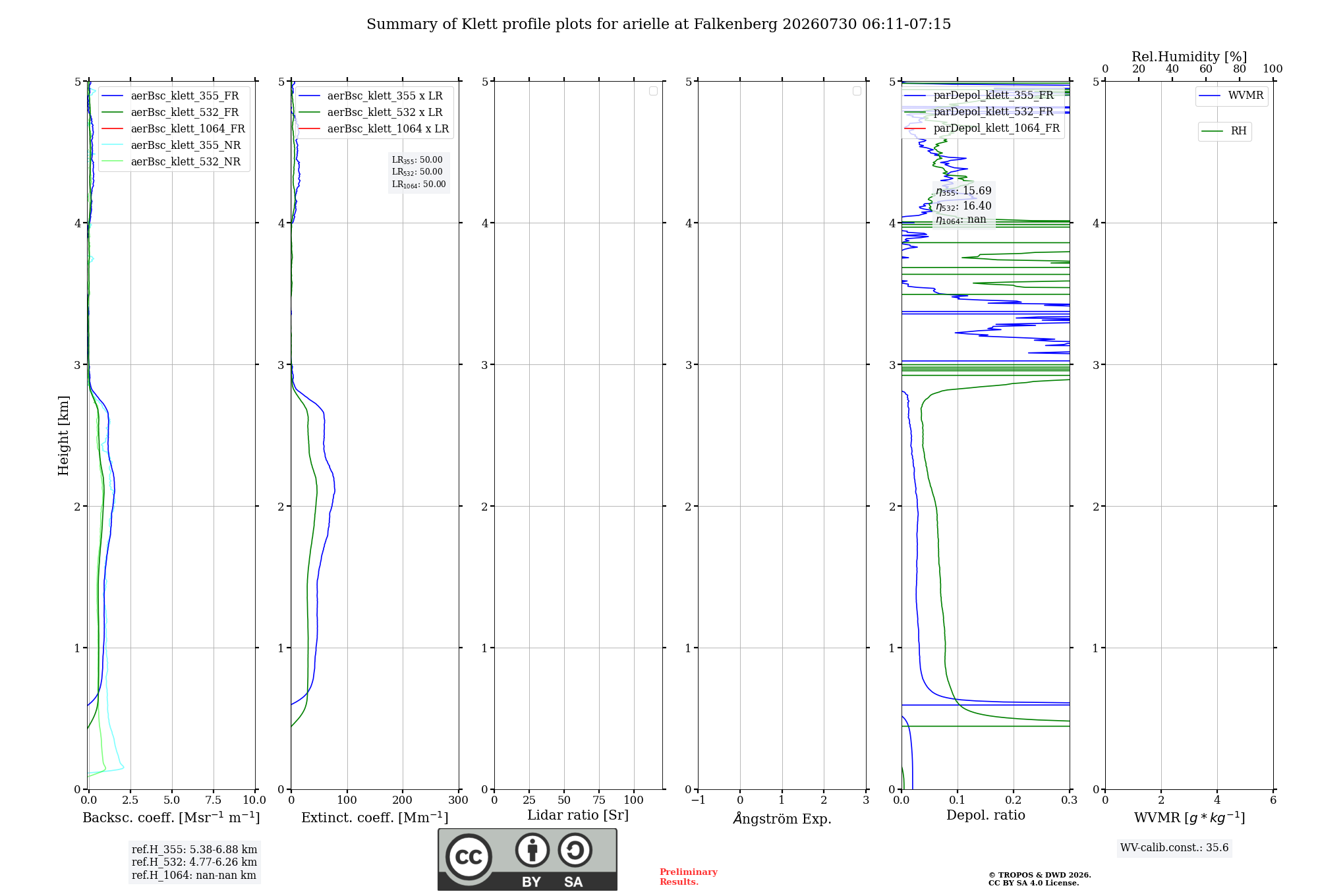The height and width of the screenshot is (896, 1318).
Task: Click ref.H_1064: nan-nan km text
Action: 194,876
